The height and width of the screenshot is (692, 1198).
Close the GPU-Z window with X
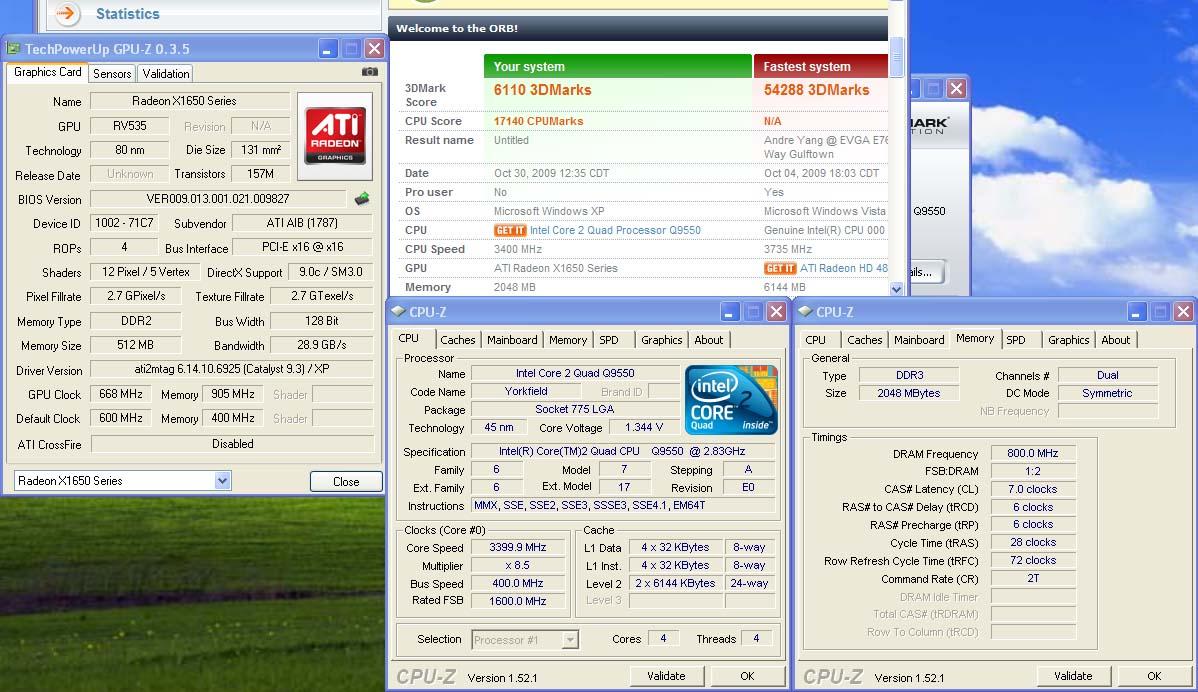[x=374, y=49]
